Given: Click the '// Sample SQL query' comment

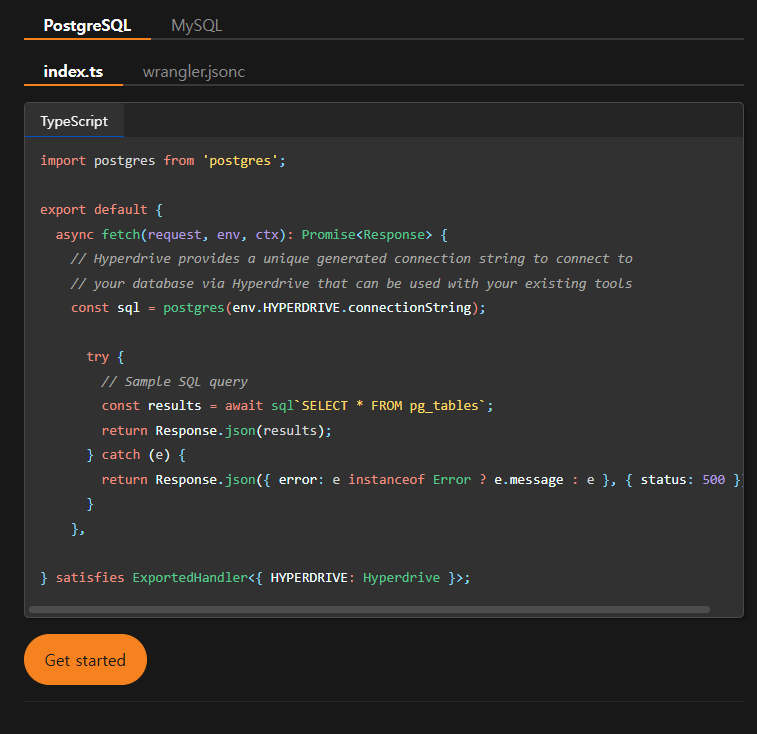Looking at the screenshot, I should click(x=174, y=381).
